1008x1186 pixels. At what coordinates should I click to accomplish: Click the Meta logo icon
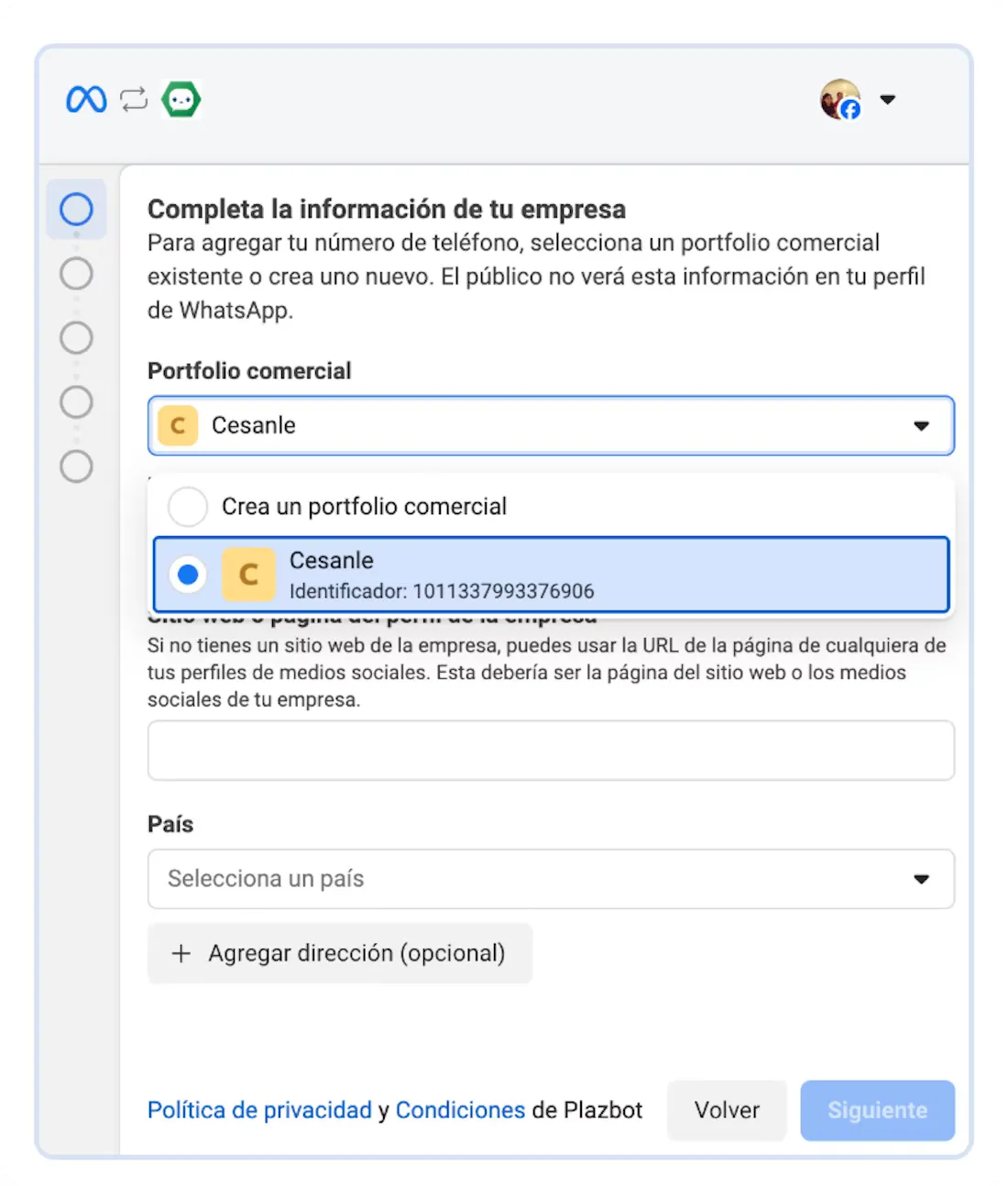(85, 99)
